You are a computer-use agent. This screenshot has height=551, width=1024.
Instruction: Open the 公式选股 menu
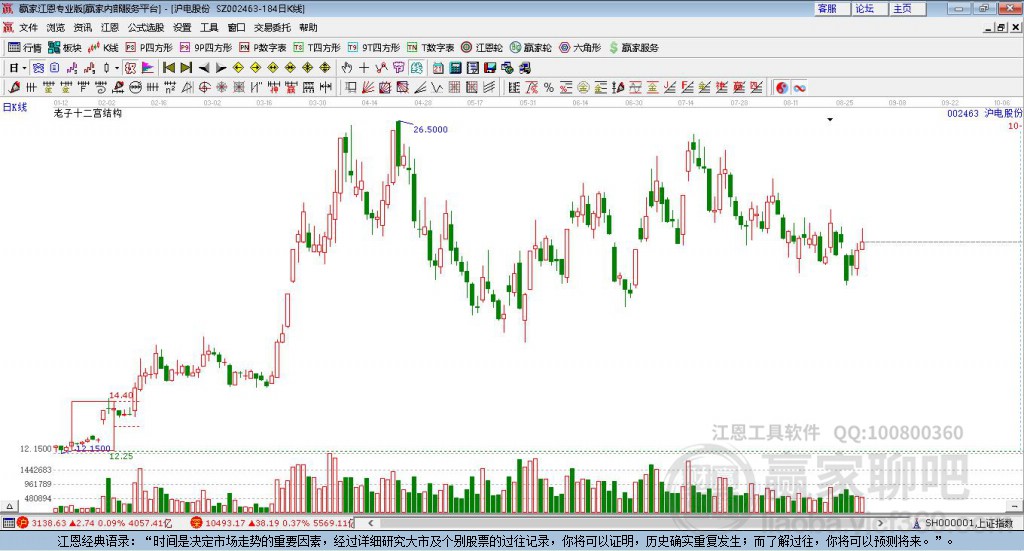(x=146, y=27)
